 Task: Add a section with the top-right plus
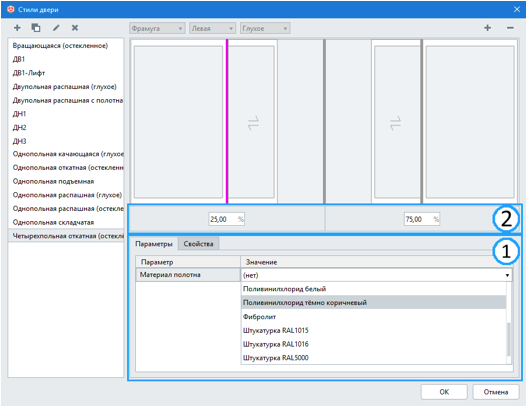point(487,28)
